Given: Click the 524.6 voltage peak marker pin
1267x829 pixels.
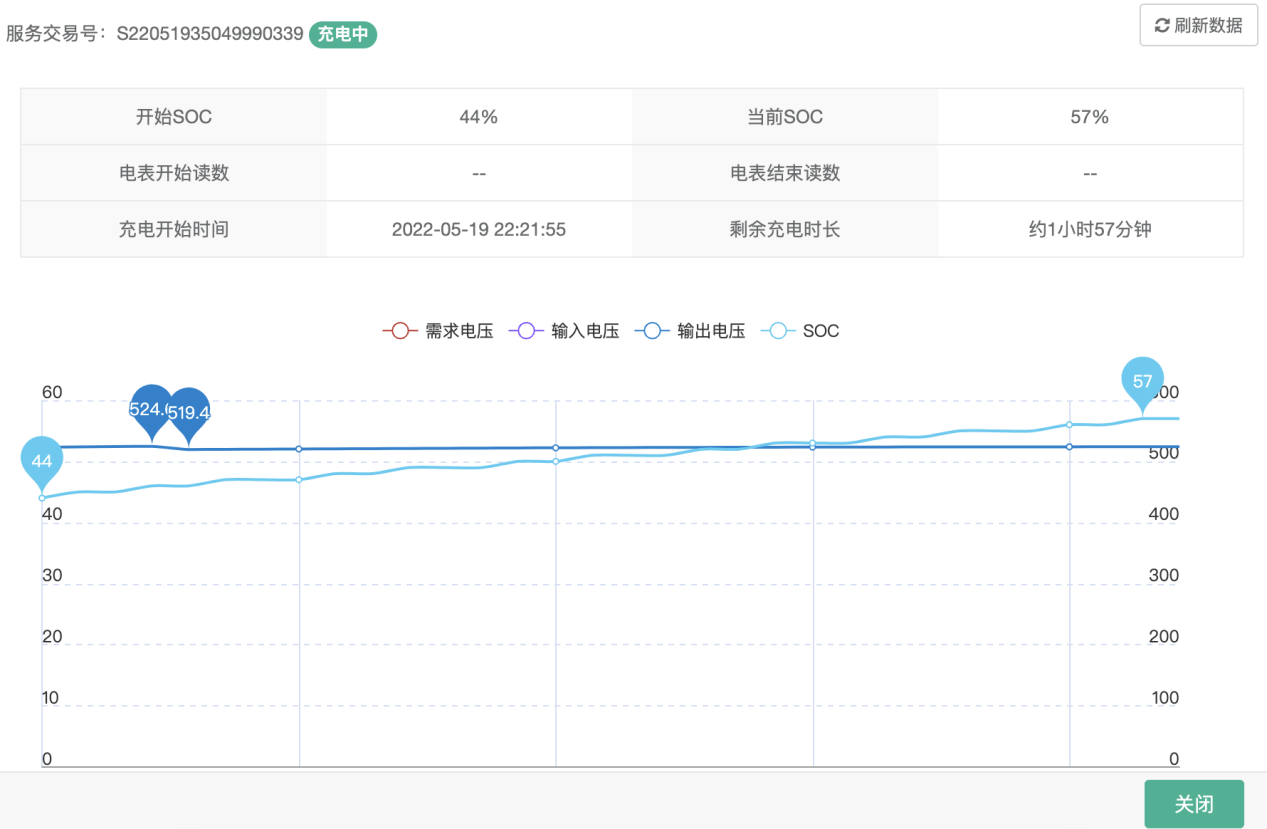Looking at the screenshot, I should tap(151, 408).
